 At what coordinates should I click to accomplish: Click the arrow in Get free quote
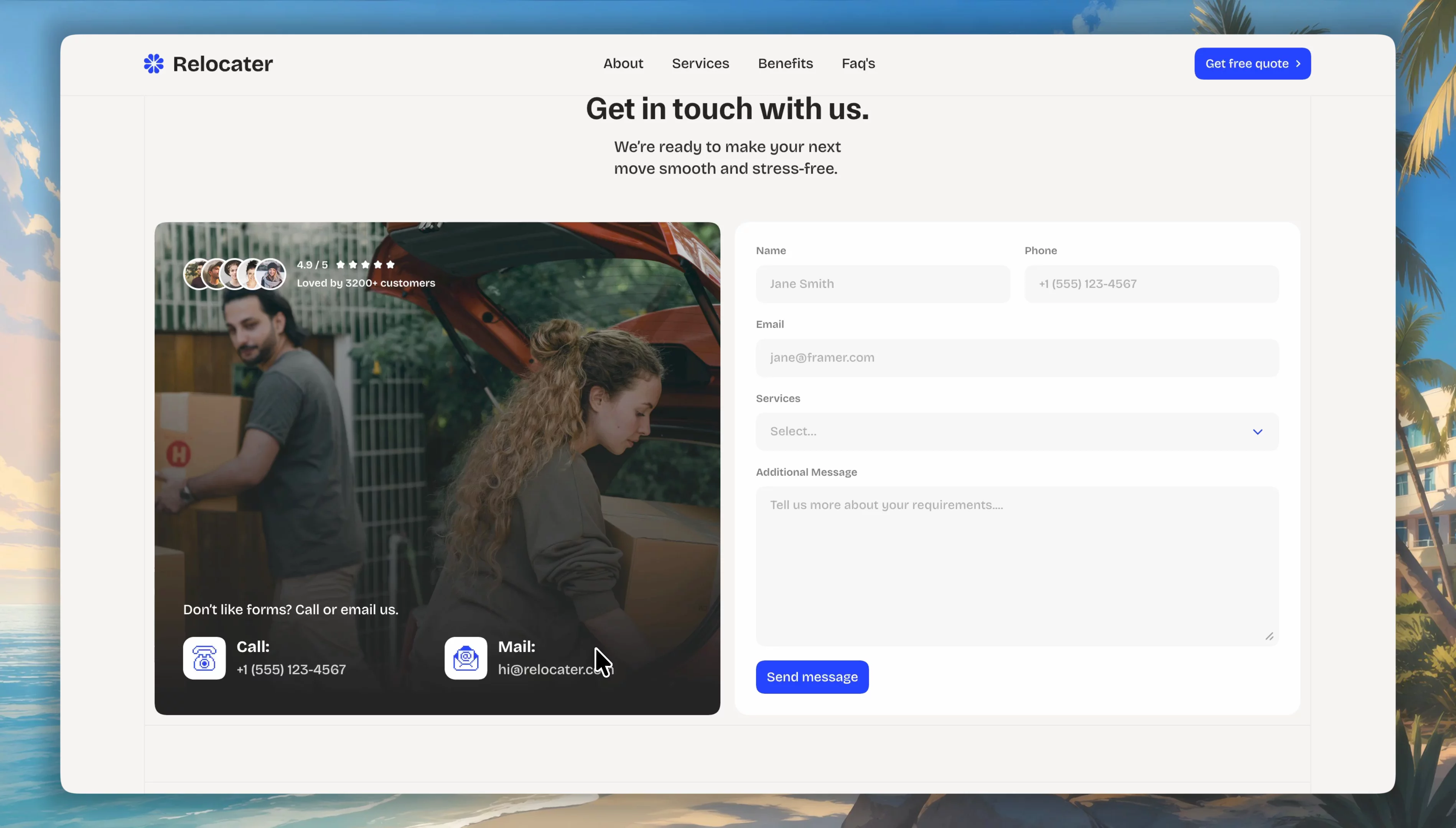click(x=1298, y=64)
